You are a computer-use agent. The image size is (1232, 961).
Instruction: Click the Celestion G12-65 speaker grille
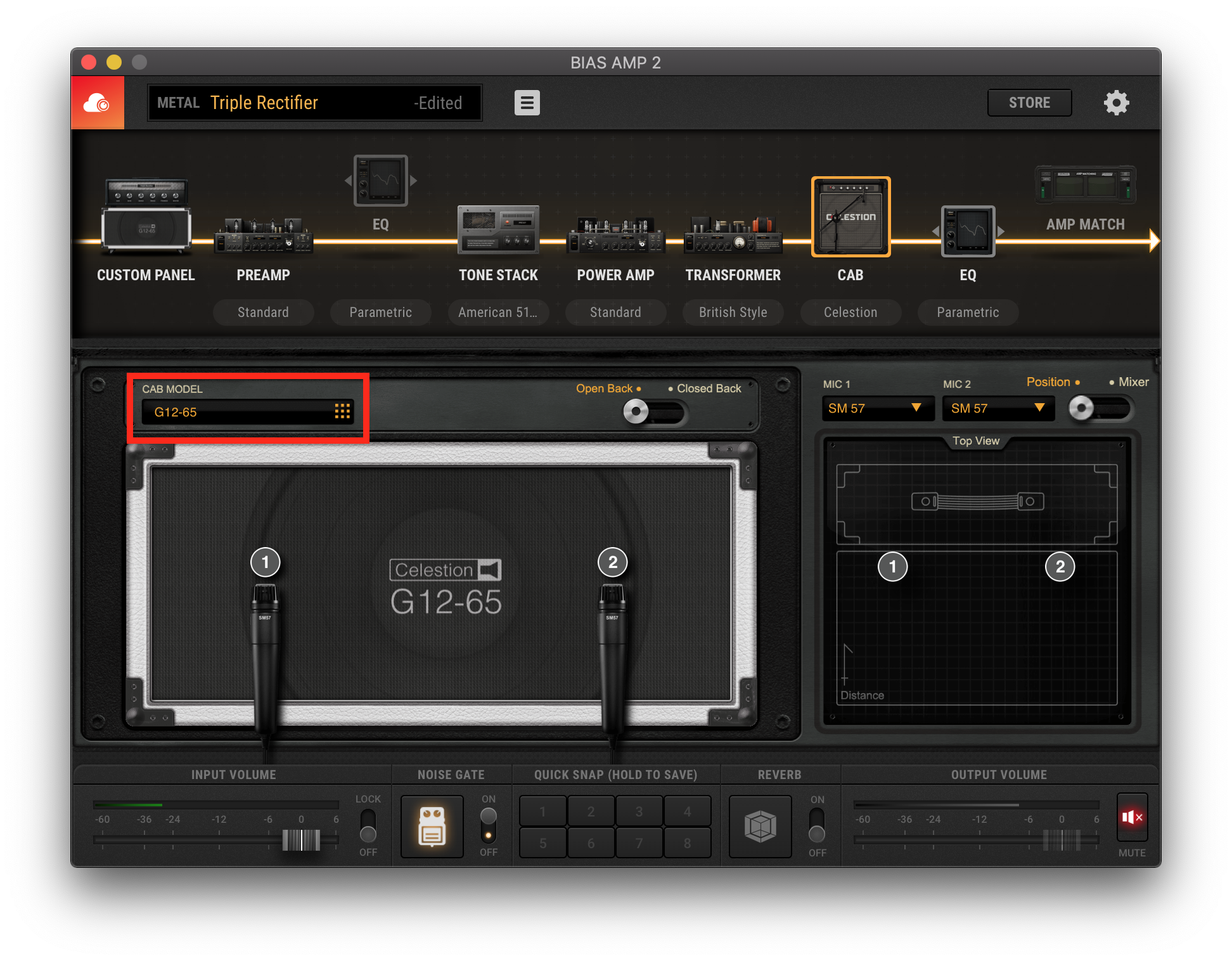(442, 584)
